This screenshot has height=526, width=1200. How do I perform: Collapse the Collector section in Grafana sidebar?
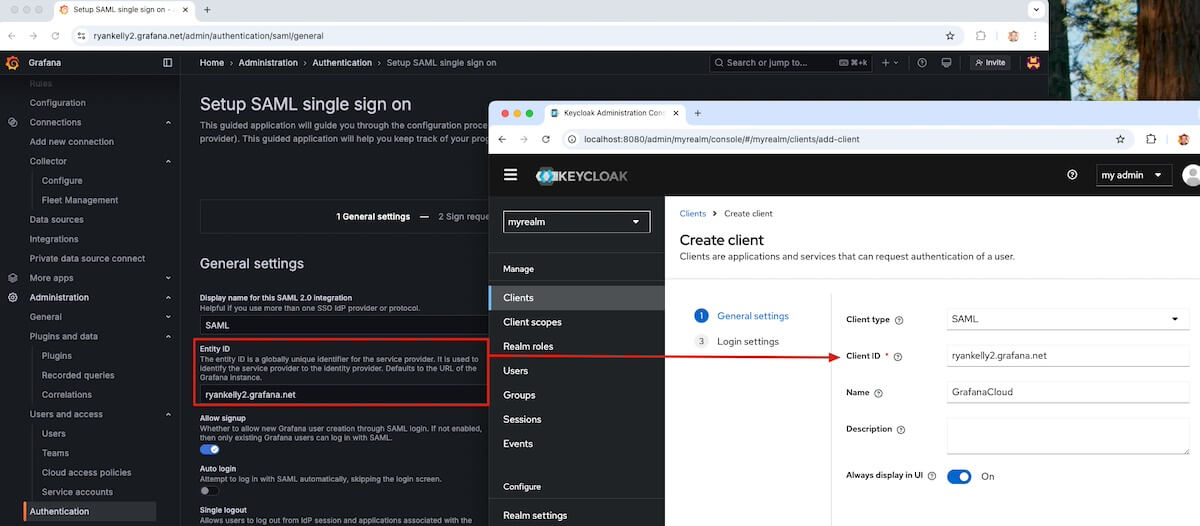[x=167, y=161]
